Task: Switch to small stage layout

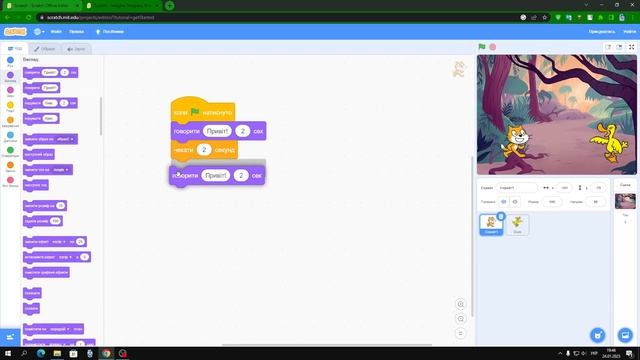Action: point(608,47)
